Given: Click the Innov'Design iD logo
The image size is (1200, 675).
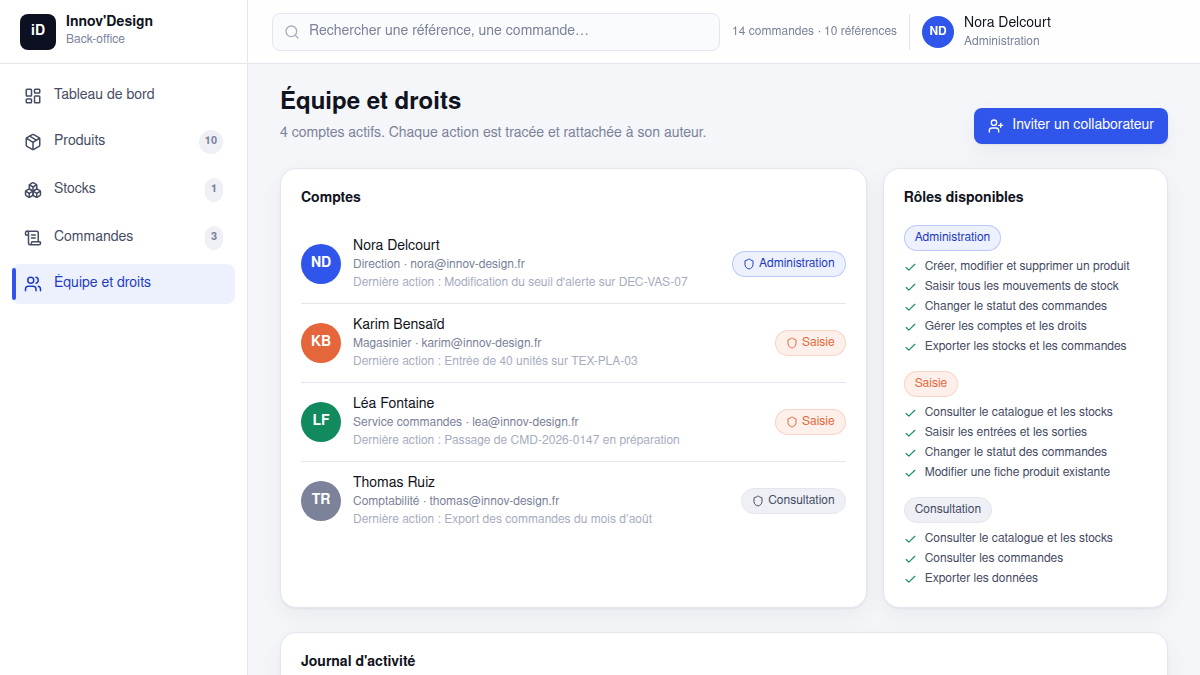Looking at the screenshot, I should [38, 31].
